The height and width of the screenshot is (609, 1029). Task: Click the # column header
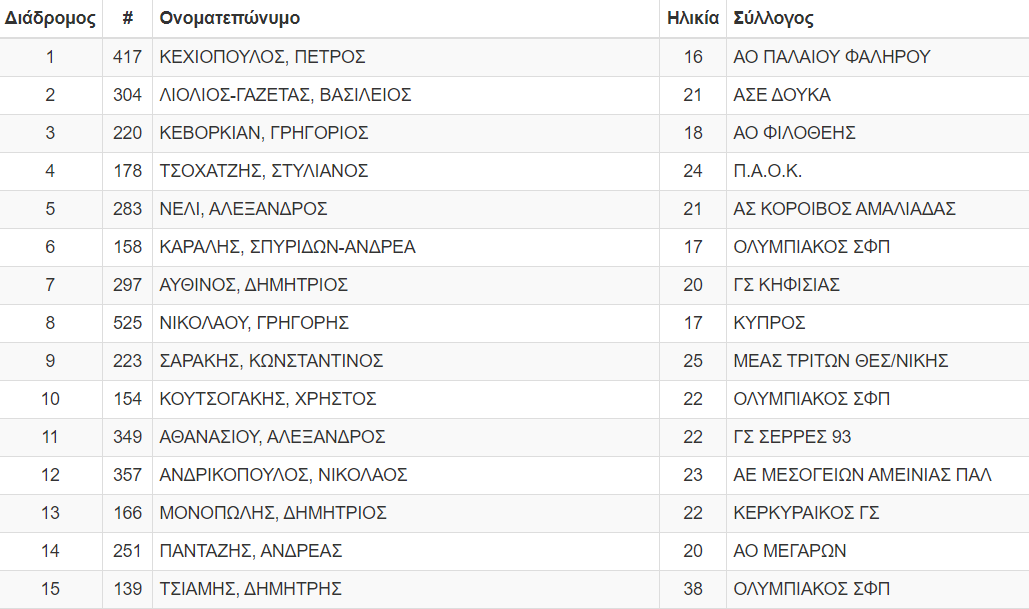pyautogui.click(x=127, y=18)
